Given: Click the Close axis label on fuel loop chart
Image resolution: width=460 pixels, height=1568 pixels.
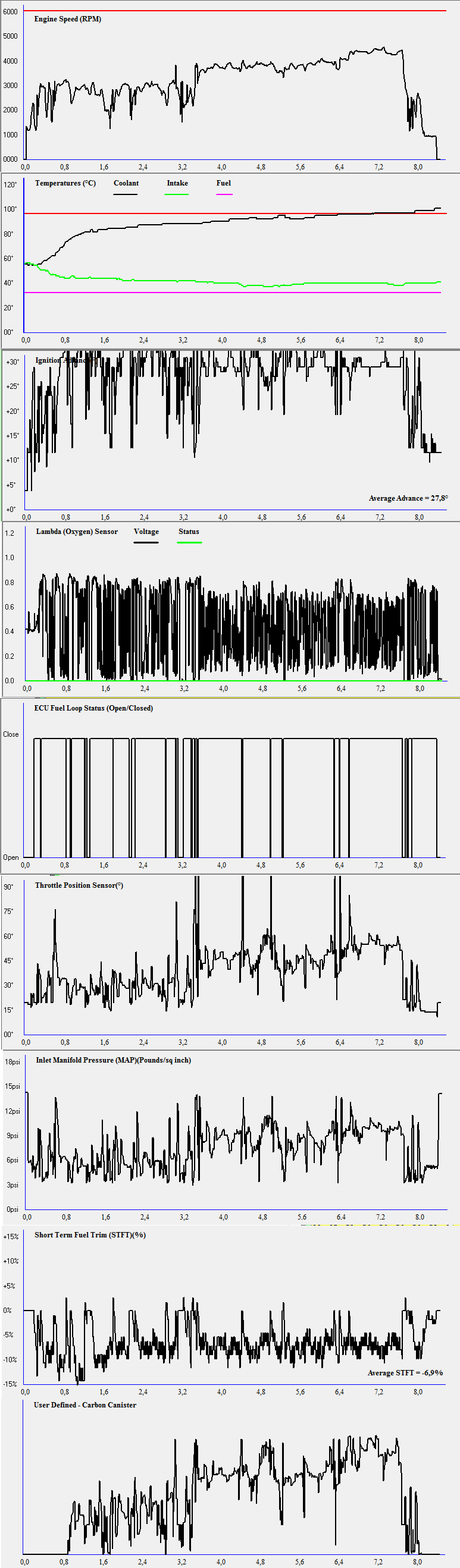Looking at the screenshot, I should pos(11,734).
